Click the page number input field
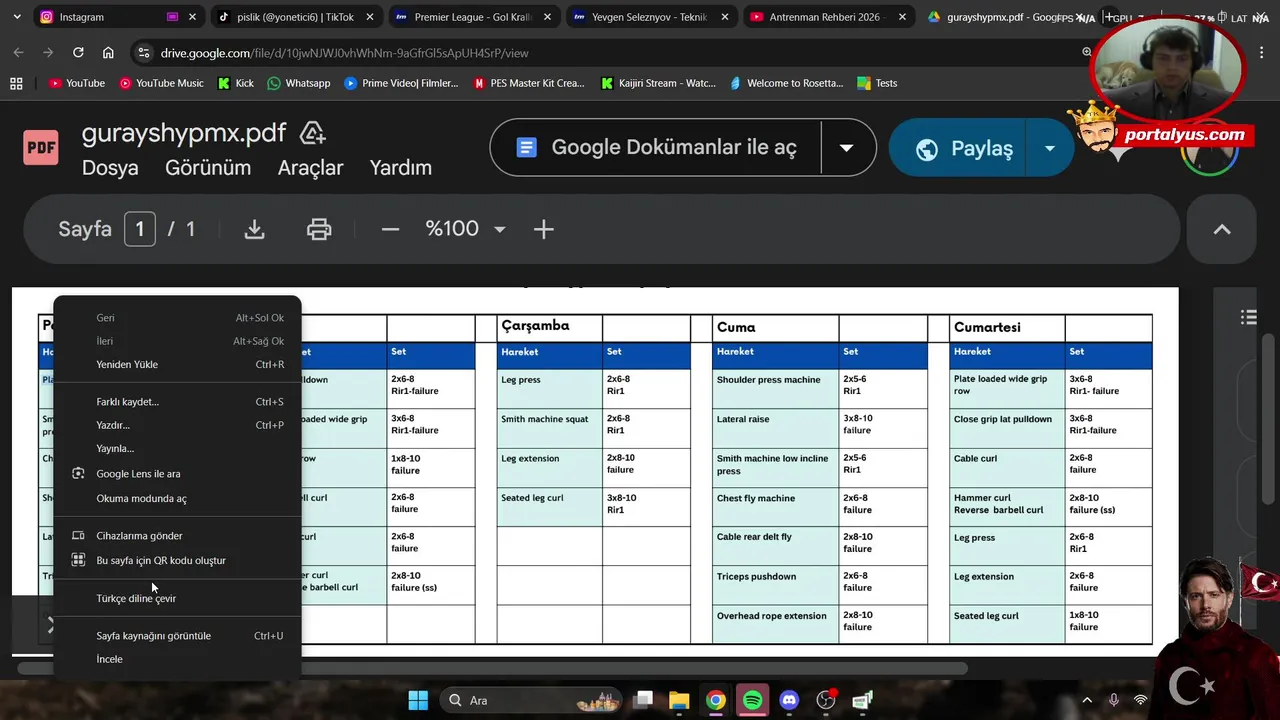 pos(140,229)
